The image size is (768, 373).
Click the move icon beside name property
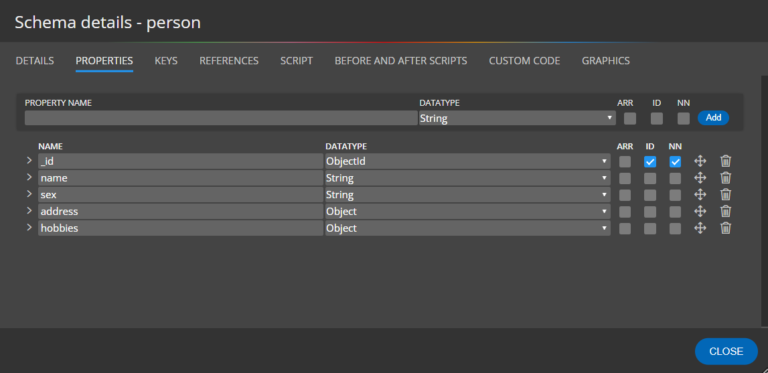click(x=700, y=178)
